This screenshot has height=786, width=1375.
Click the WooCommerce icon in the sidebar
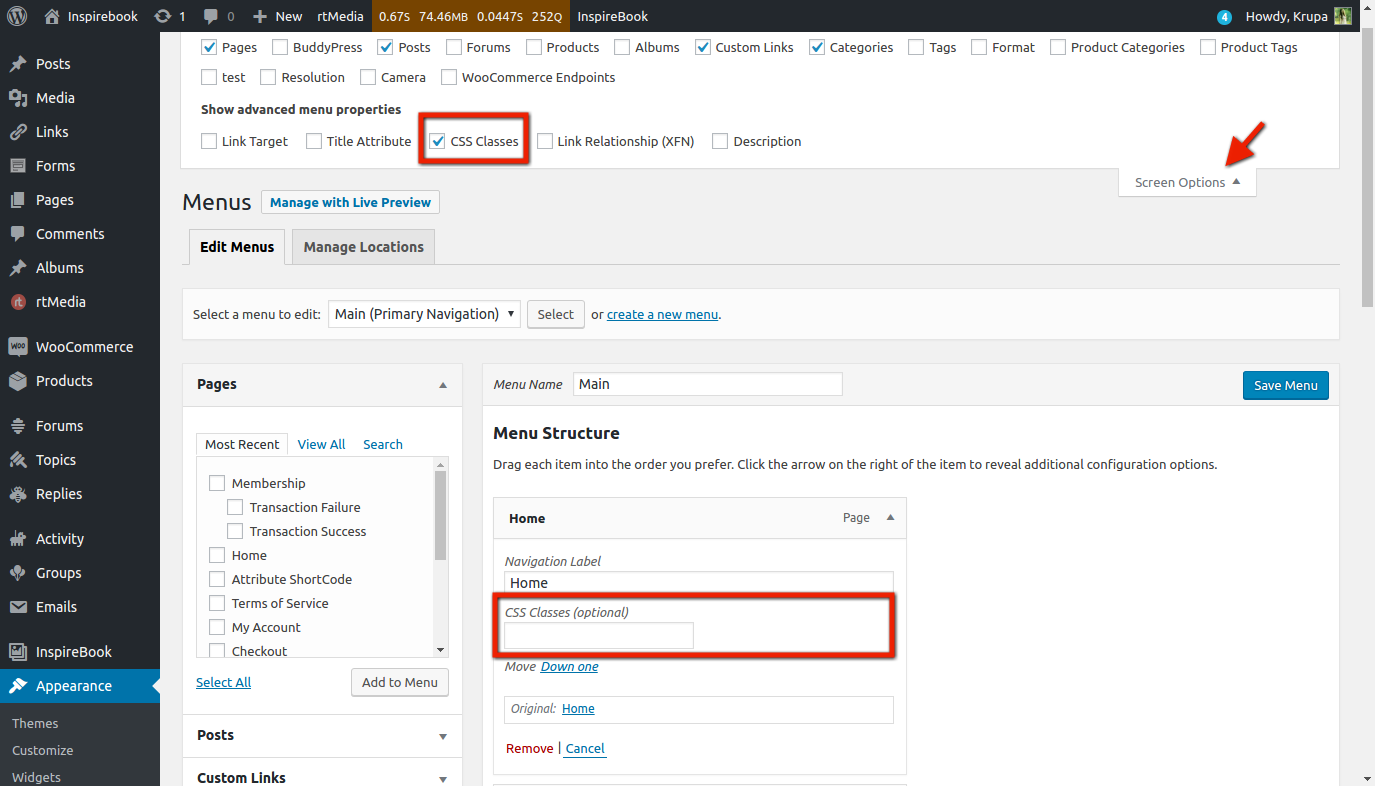18,347
